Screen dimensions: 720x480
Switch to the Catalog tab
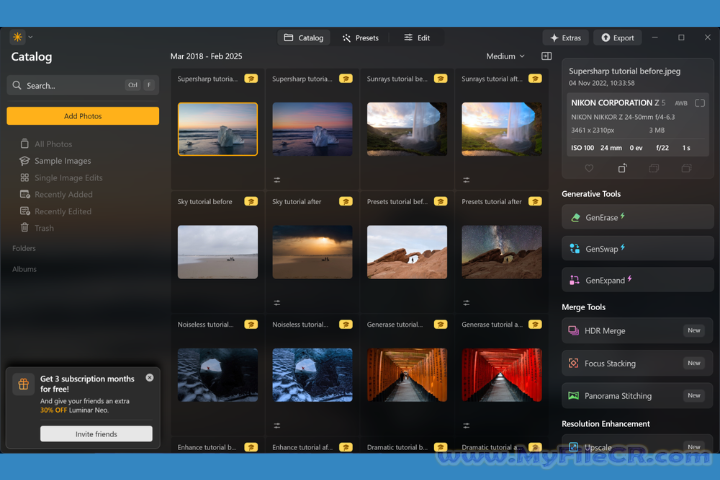coord(304,38)
